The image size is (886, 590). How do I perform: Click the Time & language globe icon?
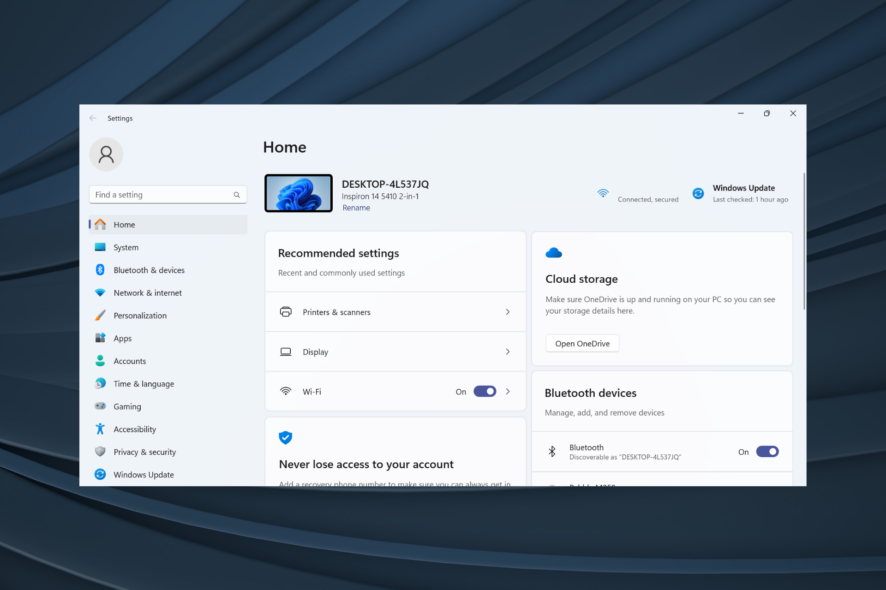[x=101, y=383]
